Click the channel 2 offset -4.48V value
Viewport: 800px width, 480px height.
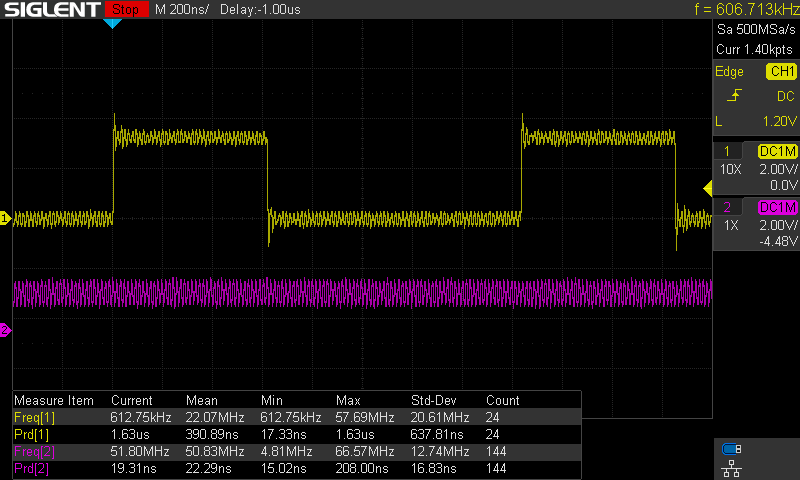click(x=778, y=241)
